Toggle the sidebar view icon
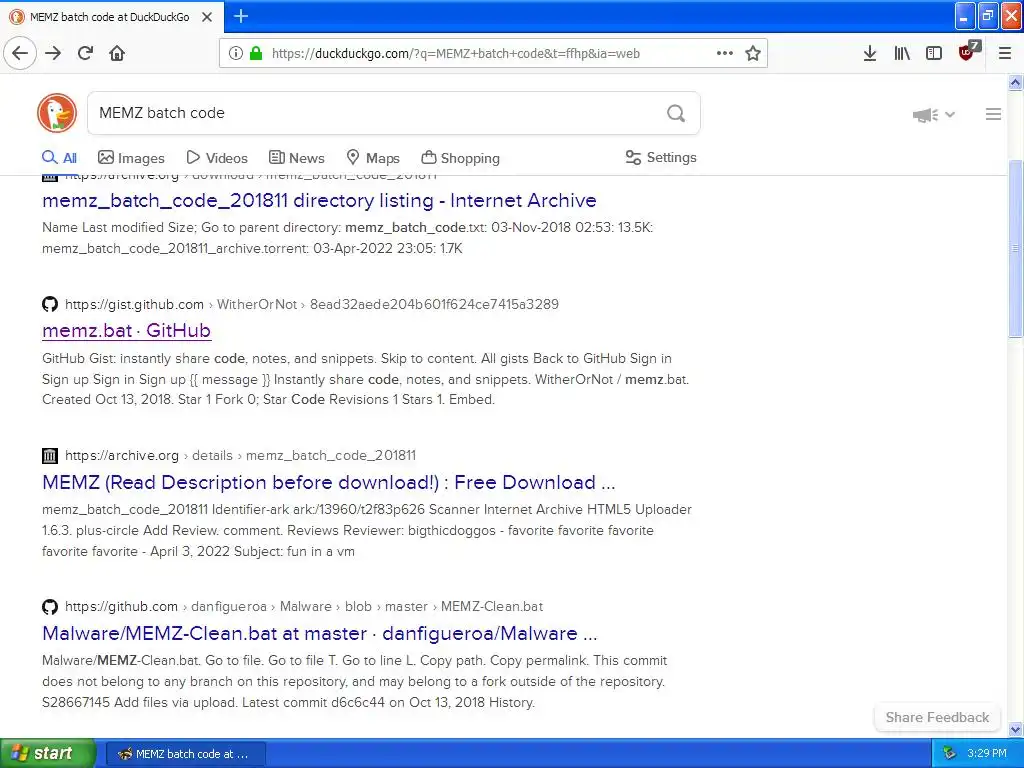The image size is (1024, 768). click(934, 54)
